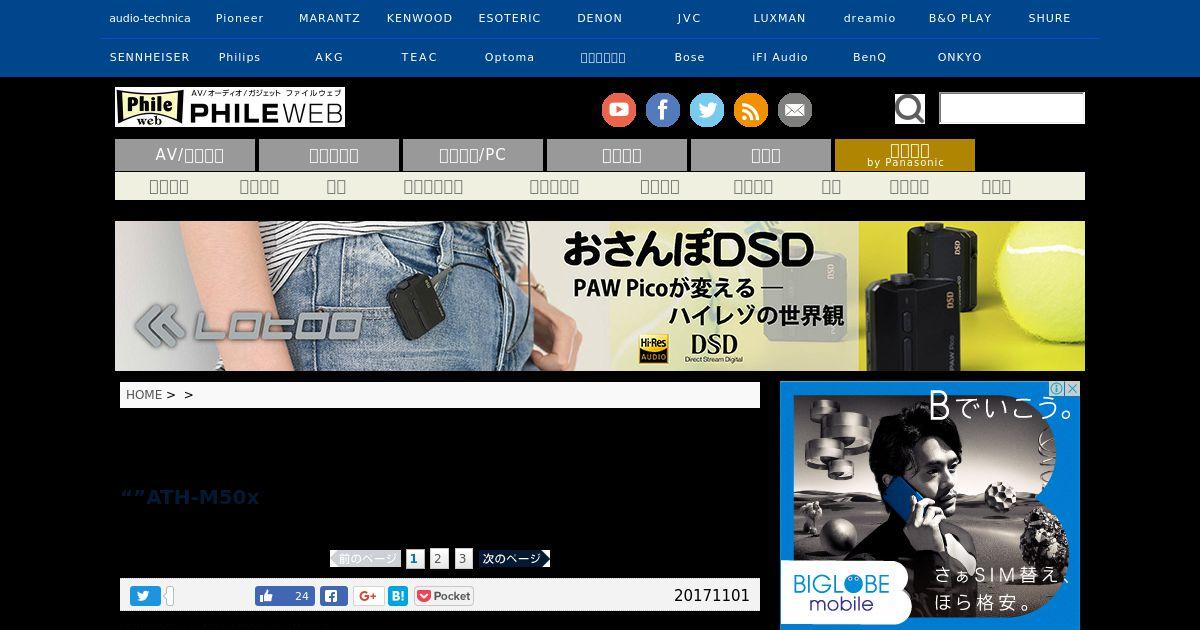Screen dimensions: 1200x630
Task: Open the SENNHEISER brand link
Action: click(x=150, y=58)
